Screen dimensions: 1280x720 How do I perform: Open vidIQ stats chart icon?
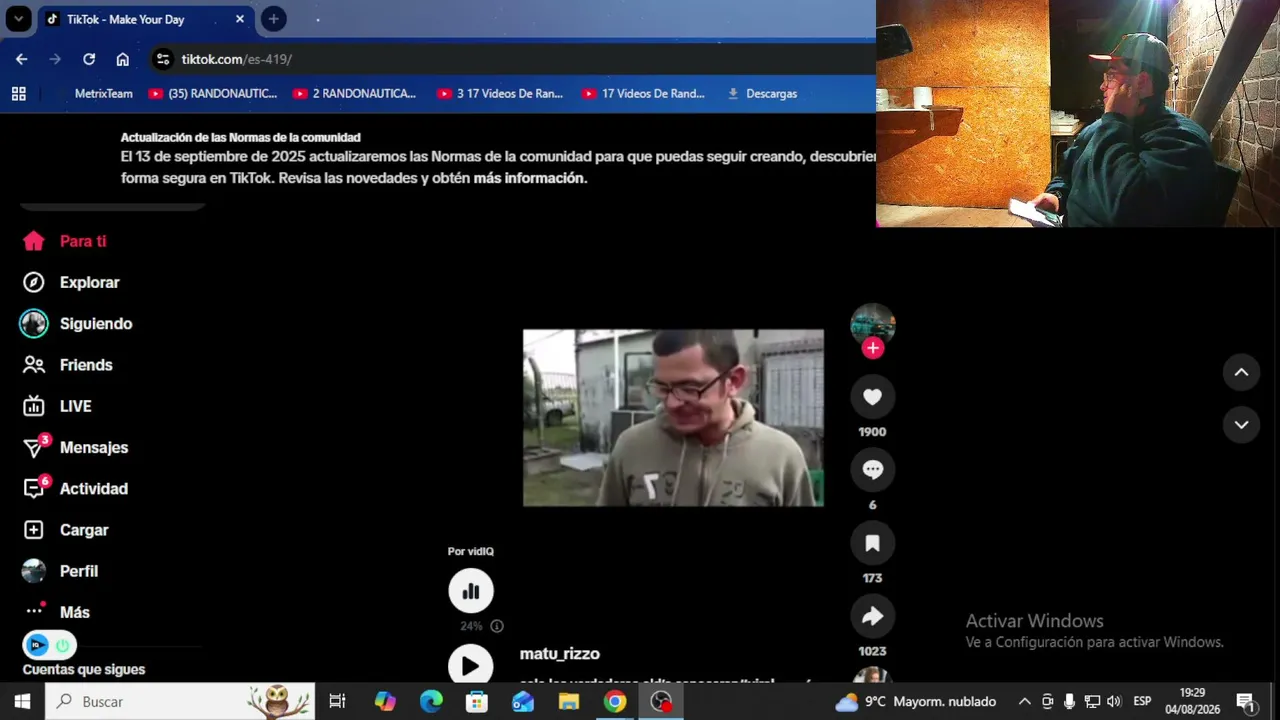471,590
